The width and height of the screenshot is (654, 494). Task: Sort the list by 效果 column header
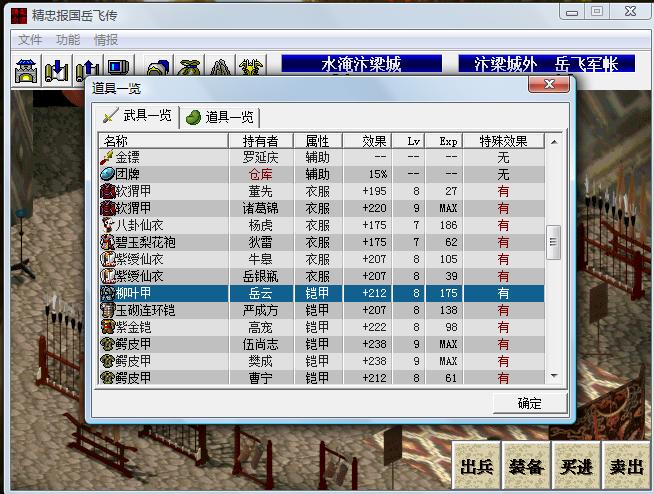[374, 141]
